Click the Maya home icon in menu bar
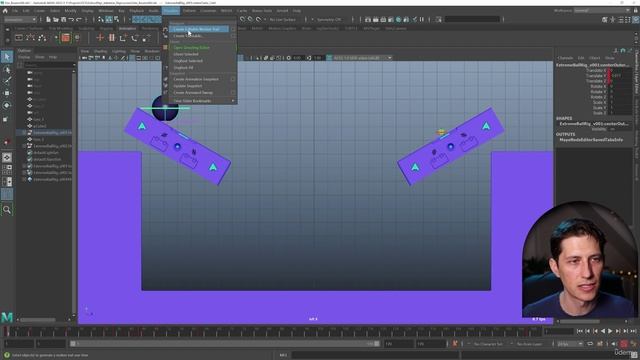This screenshot has height=360, width=640. pos(5,11)
